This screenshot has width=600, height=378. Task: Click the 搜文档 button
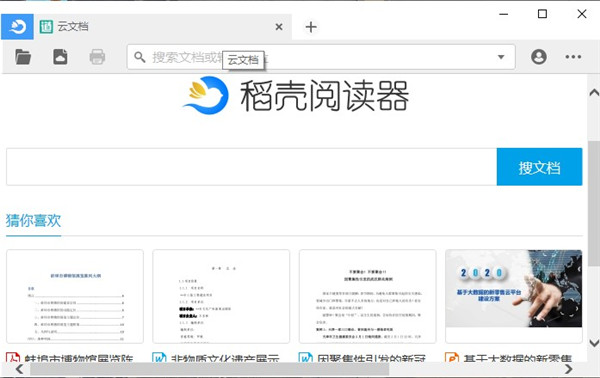(540, 167)
